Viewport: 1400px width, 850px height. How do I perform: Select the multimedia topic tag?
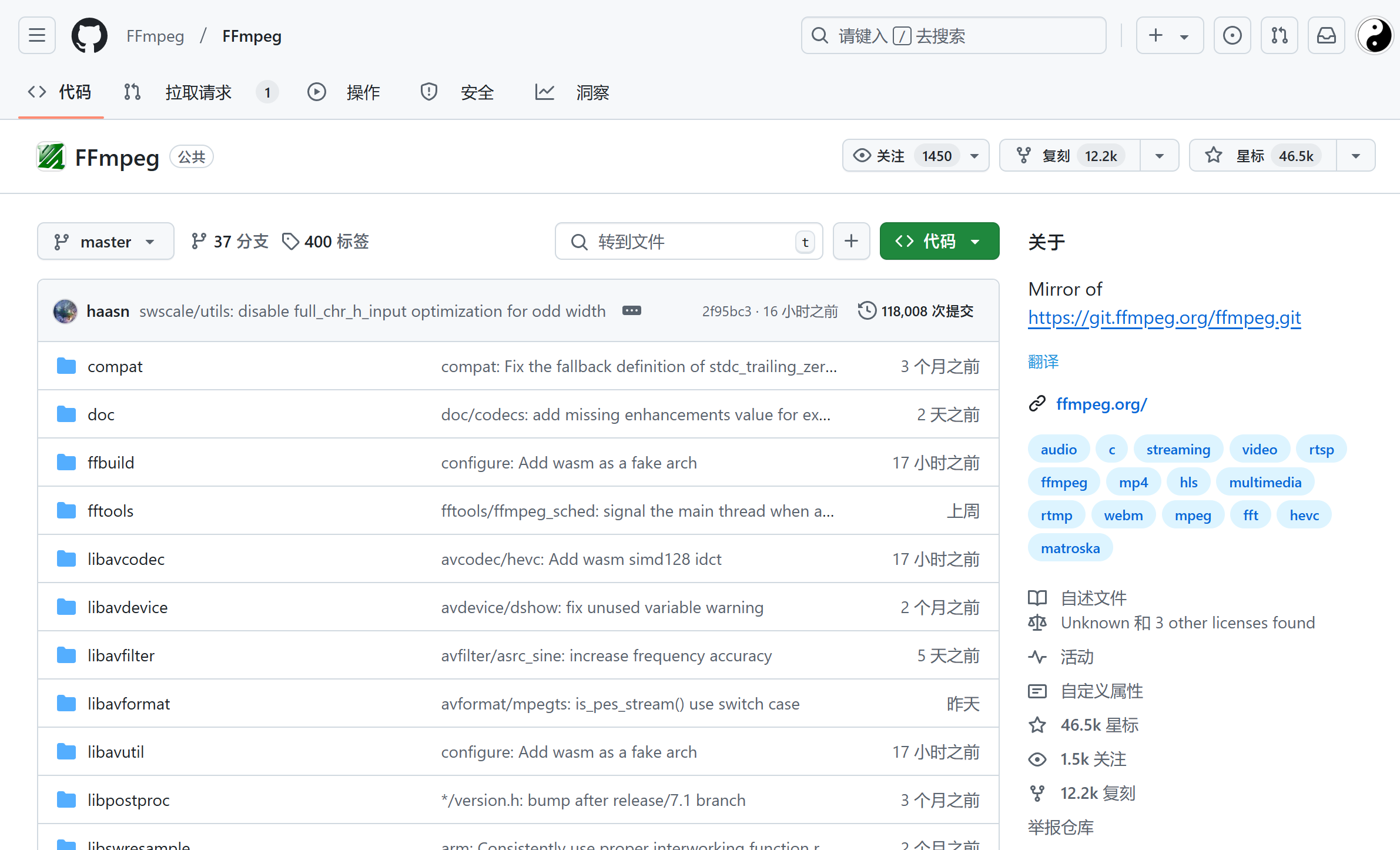click(x=1265, y=482)
